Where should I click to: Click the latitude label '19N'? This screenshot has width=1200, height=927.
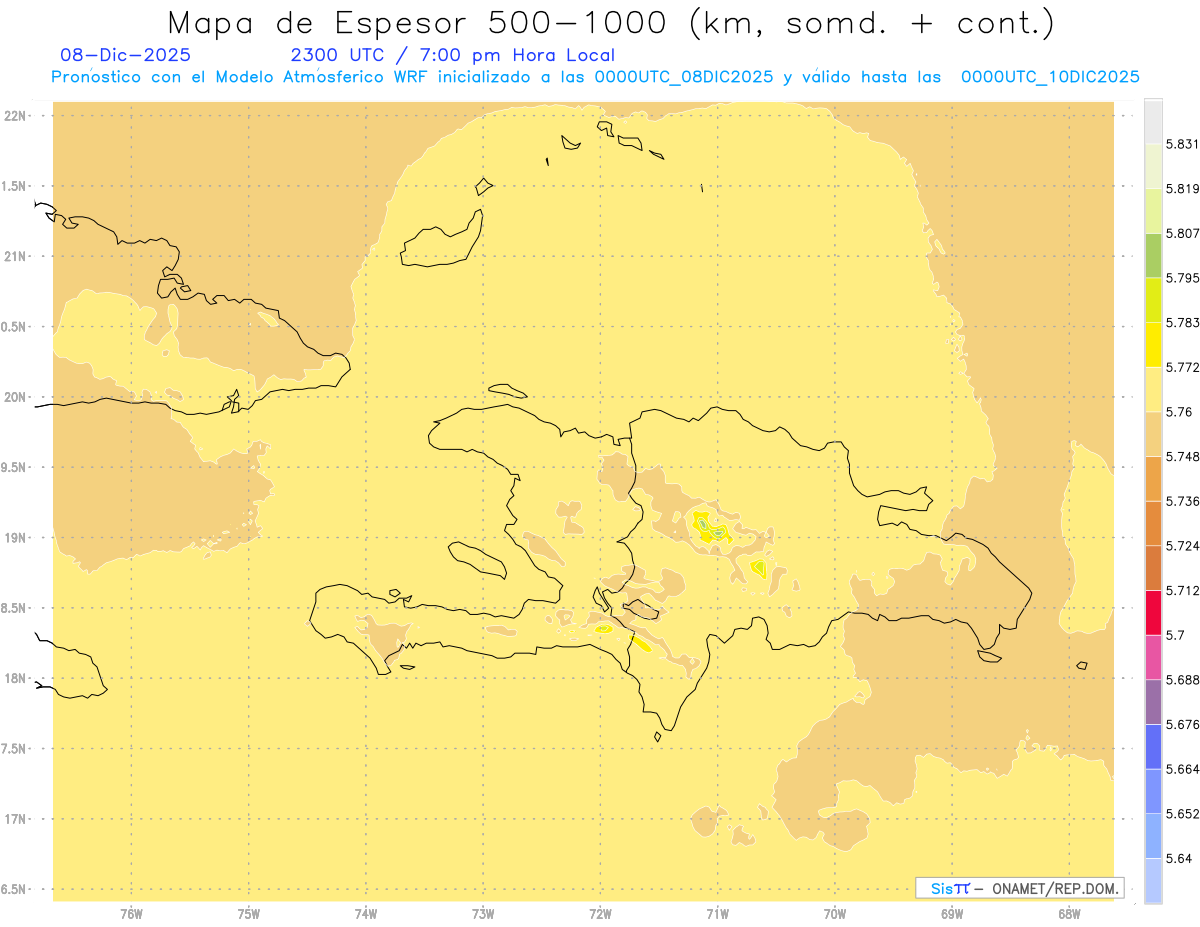tap(14, 538)
